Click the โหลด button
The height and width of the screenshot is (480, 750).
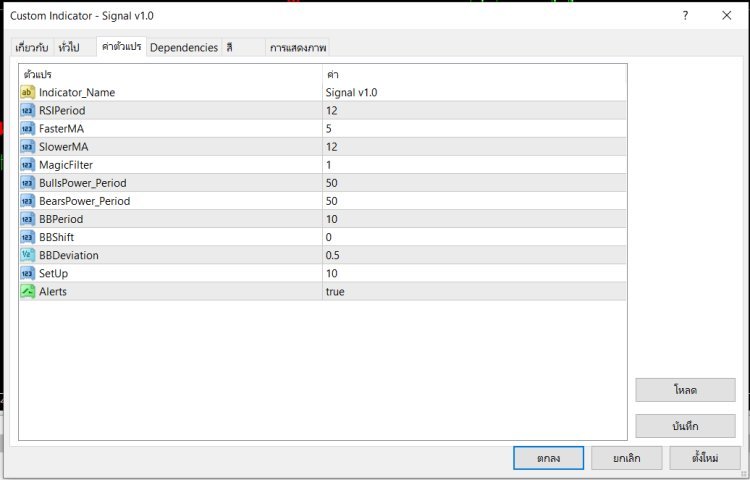(x=685, y=389)
